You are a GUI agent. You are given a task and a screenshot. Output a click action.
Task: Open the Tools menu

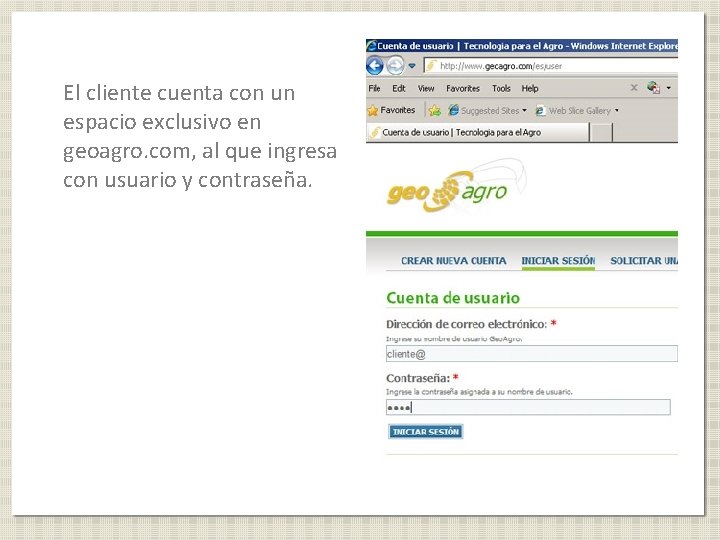501,89
